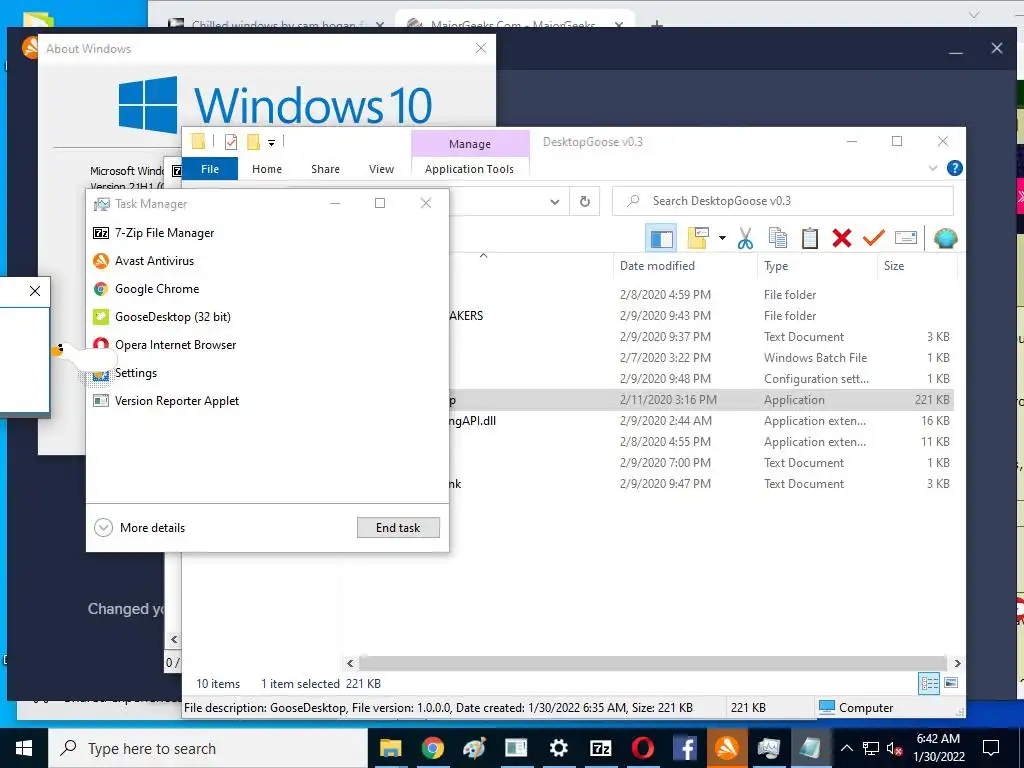Click the muted volume tray icon
The height and width of the screenshot is (768, 1024).
click(x=894, y=748)
